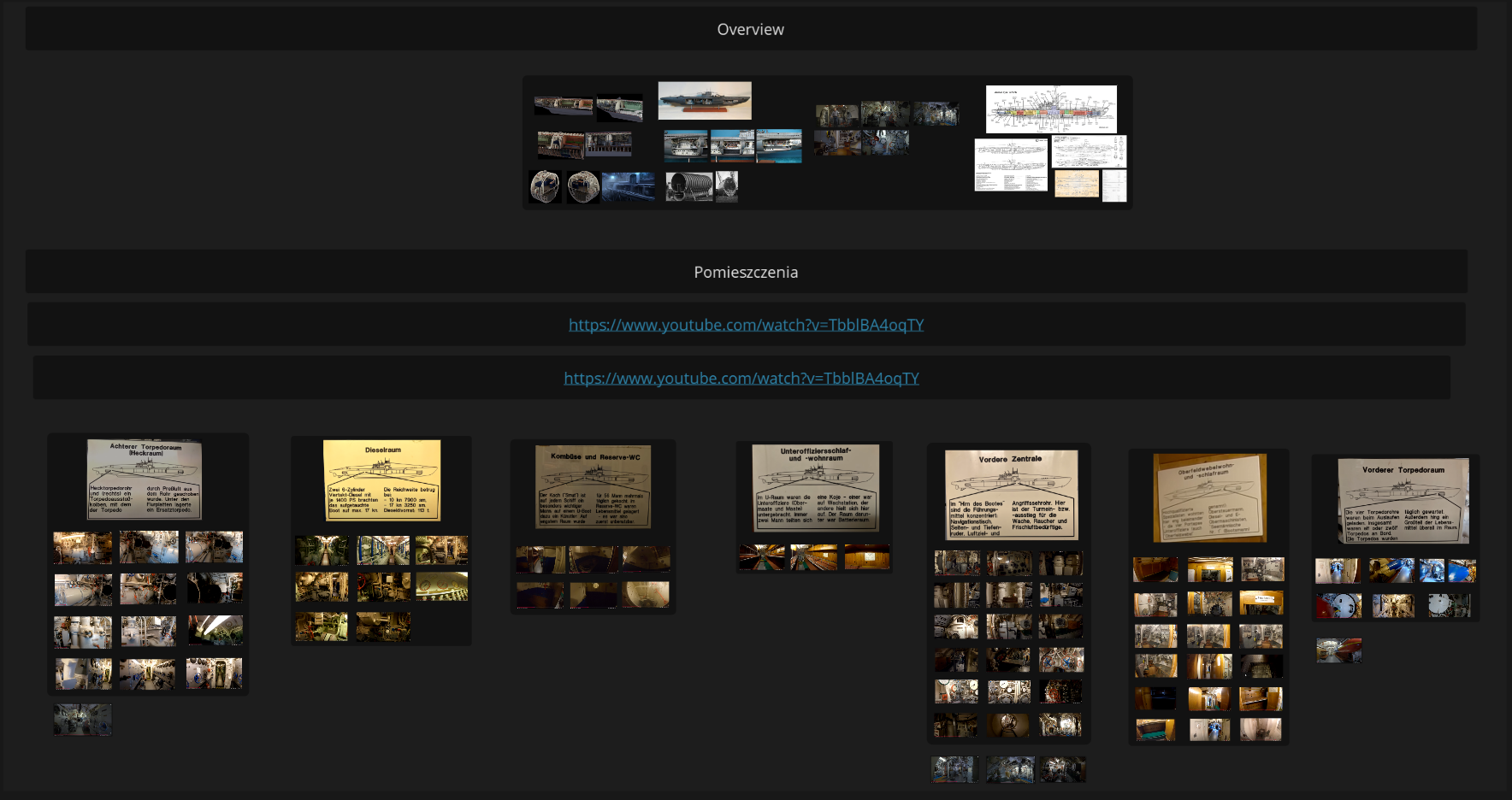Select doorway thumbnail with white sign above
The width and height of the screenshot is (1512, 800).
(x=1261, y=603)
